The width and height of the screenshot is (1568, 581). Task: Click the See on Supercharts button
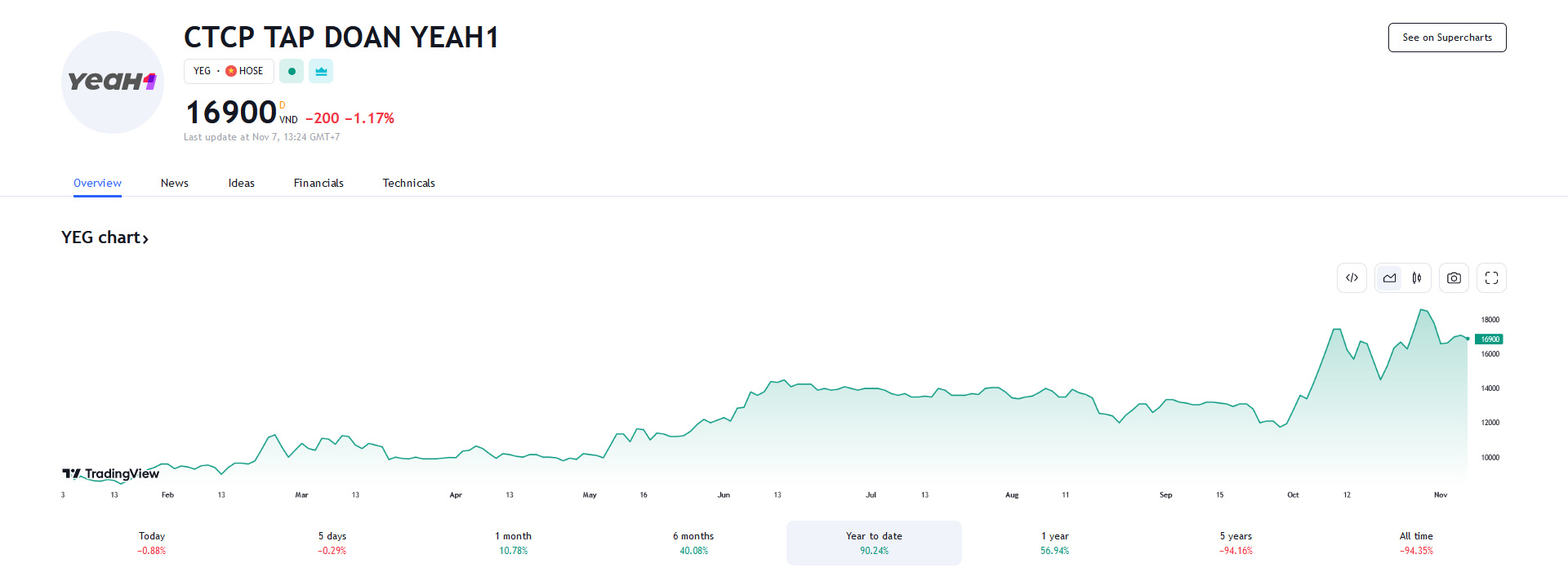1447,37
